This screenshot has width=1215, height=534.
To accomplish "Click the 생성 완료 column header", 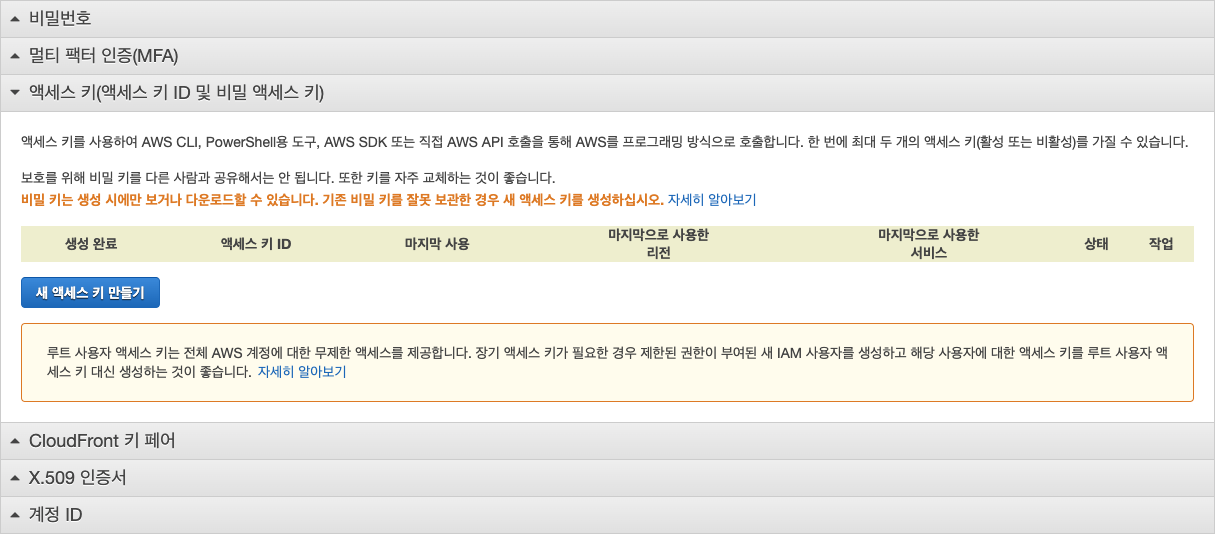I will point(91,244).
